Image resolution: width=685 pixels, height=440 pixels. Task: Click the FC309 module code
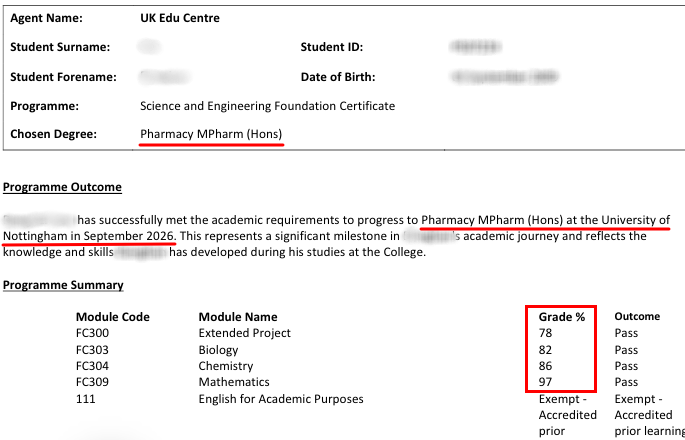pos(92,382)
